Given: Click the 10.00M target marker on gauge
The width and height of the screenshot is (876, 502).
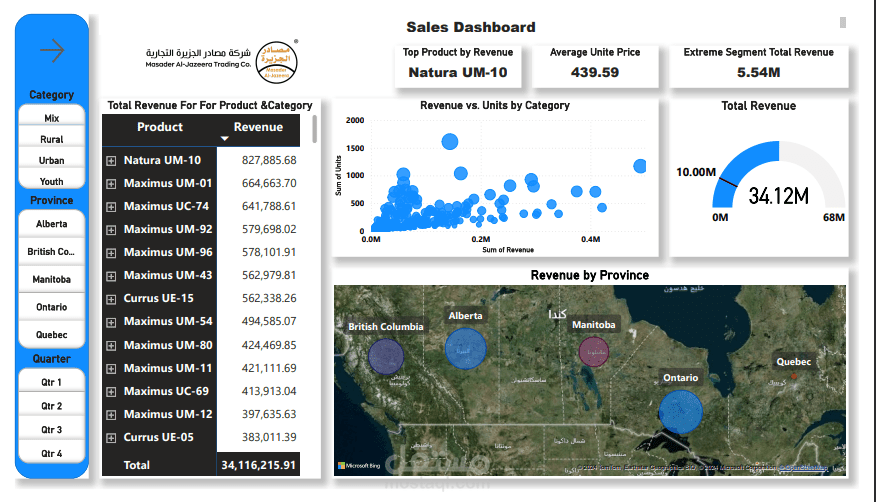Looking at the screenshot, I should point(728,182).
